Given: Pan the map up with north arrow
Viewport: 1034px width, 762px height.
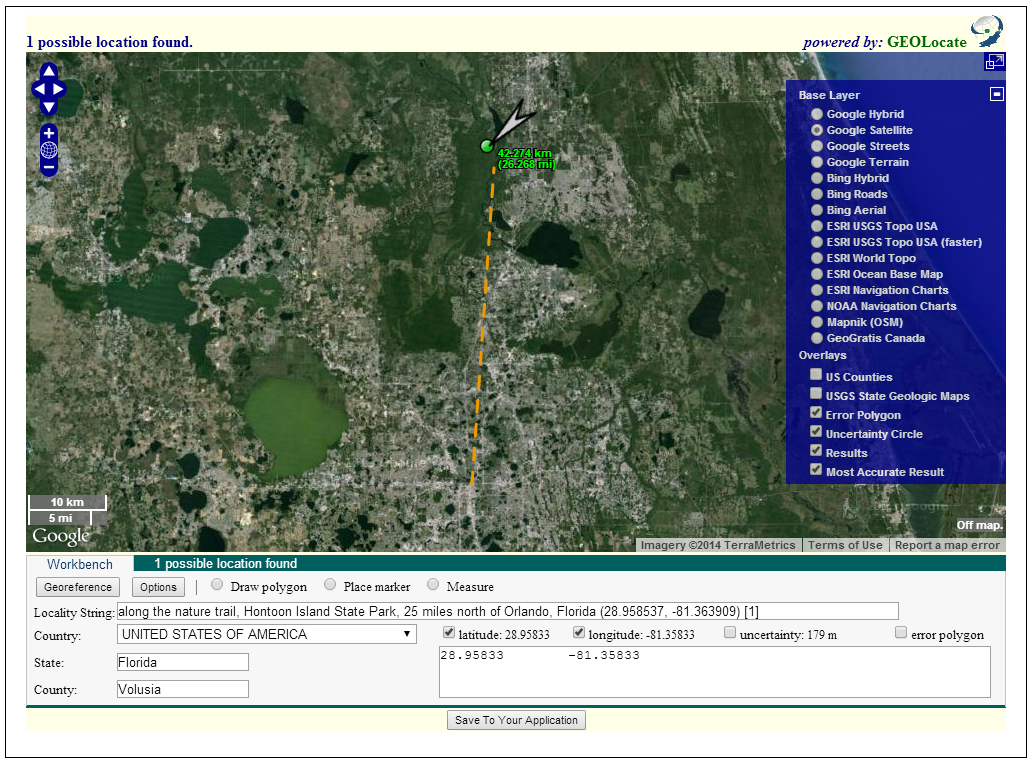Looking at the screenshot, I should [x=49, y=72].
